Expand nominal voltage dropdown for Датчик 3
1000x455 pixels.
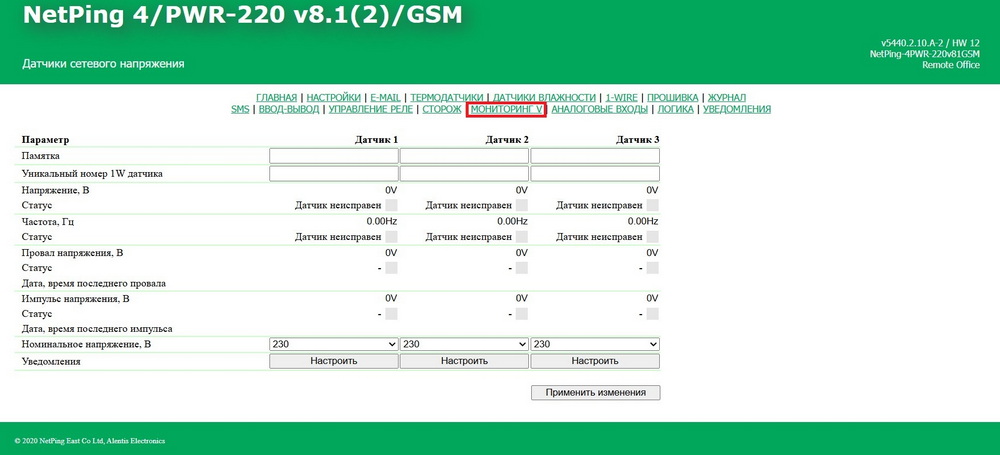[x=595, y=344]
